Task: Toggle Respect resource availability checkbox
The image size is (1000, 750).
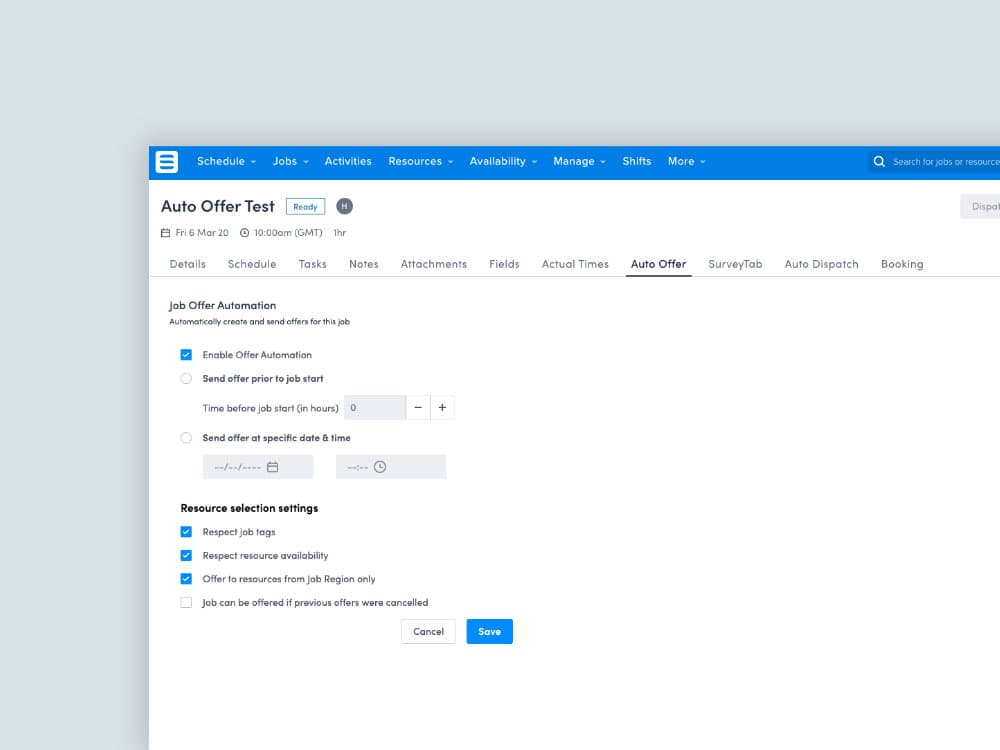Action: 186,555
